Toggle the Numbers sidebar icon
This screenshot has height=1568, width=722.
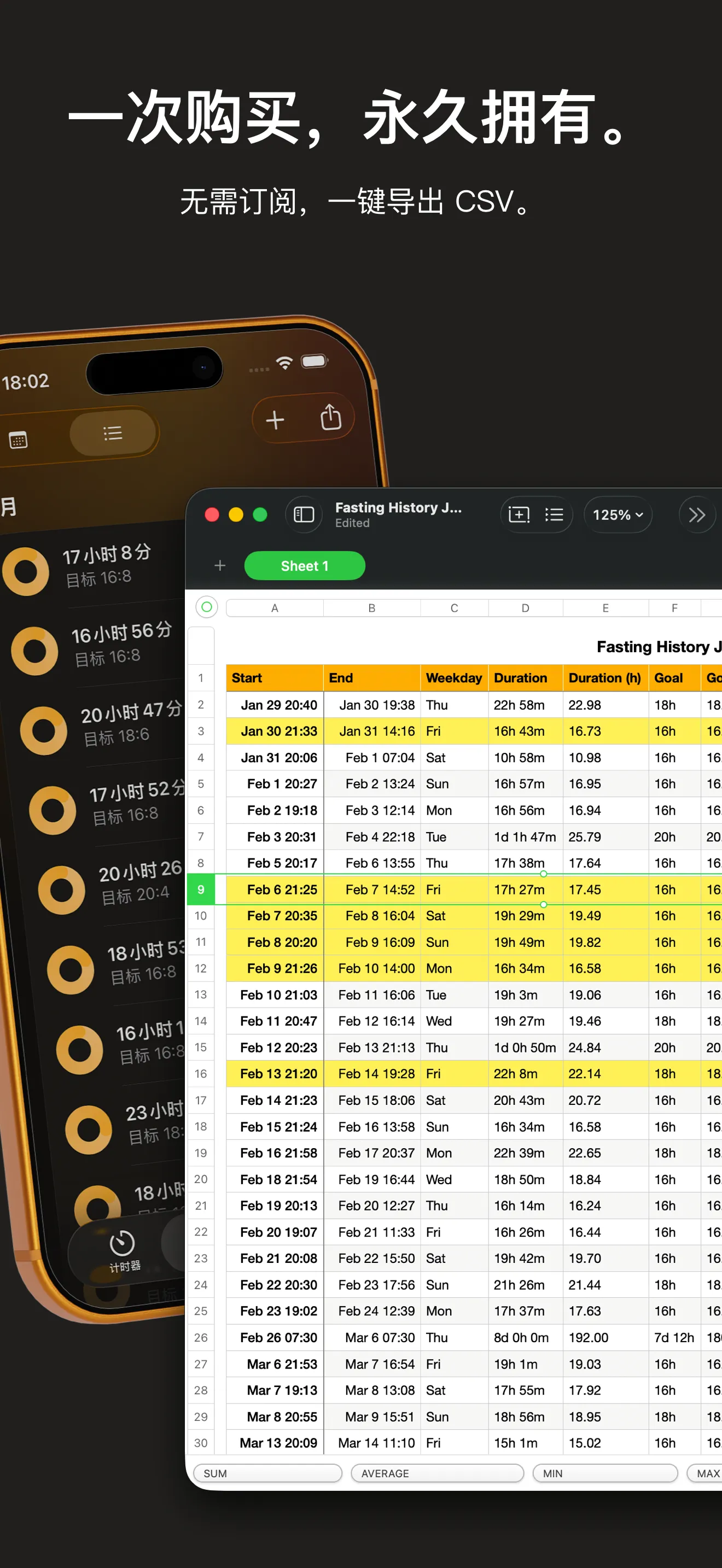coord(304,514)
